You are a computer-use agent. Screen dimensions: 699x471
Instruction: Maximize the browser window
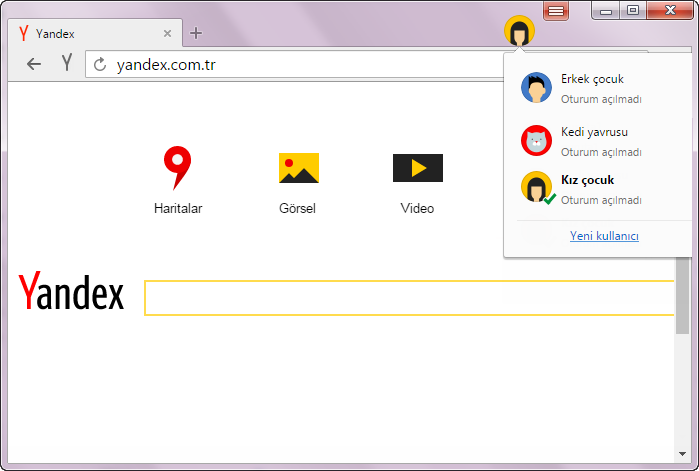(633, 11)
